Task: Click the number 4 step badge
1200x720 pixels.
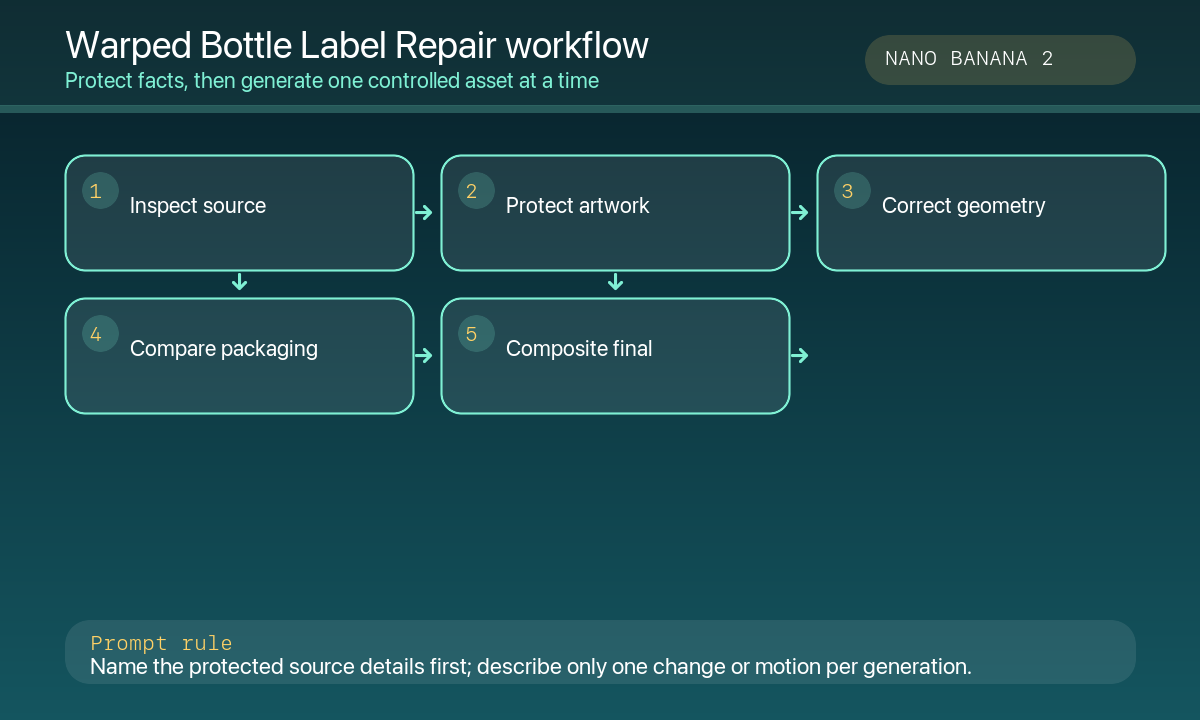Action: point(100,334)
